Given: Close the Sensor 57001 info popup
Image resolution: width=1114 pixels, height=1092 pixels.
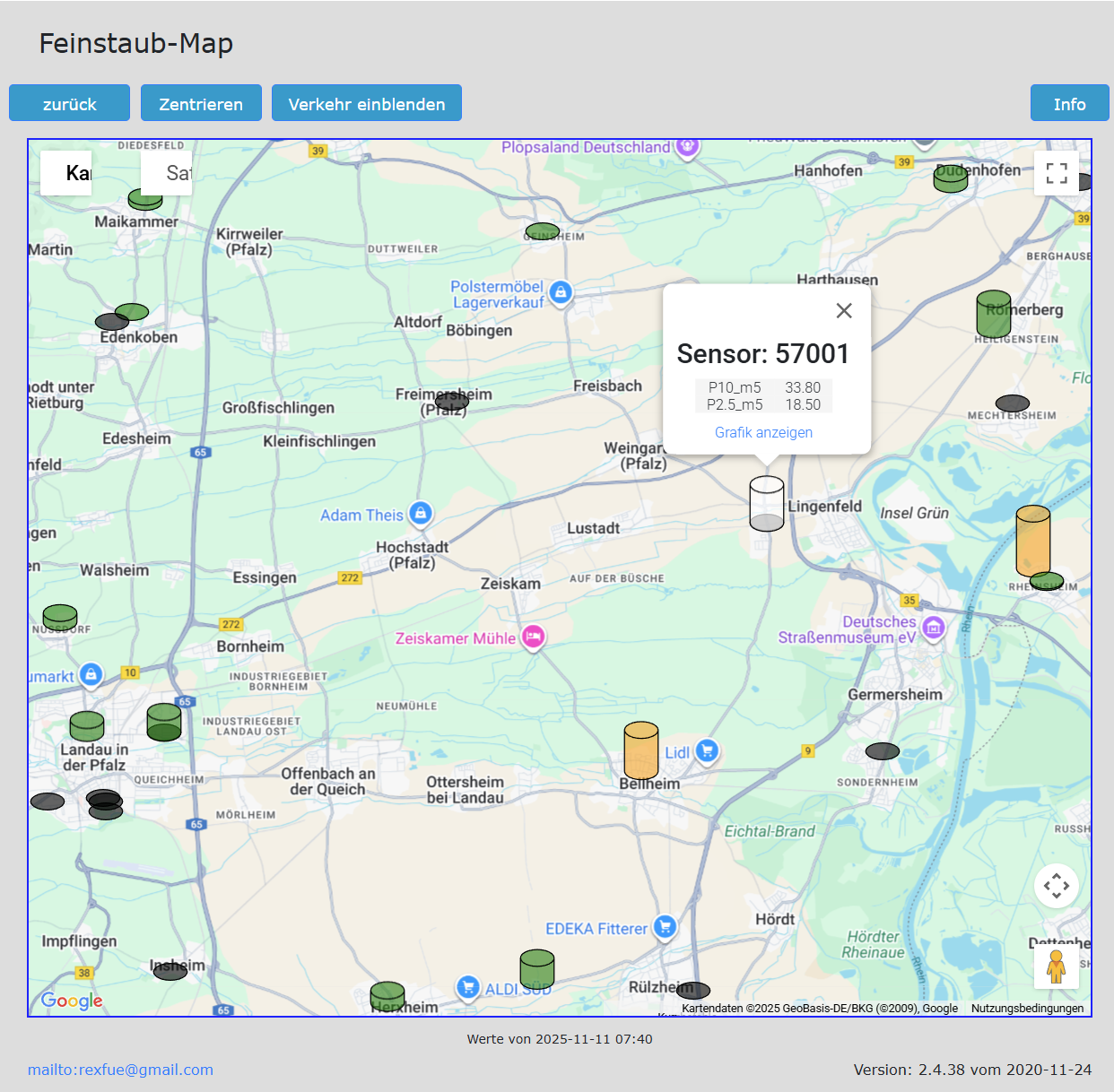Looking at the screenshot, I should point(844,311).
